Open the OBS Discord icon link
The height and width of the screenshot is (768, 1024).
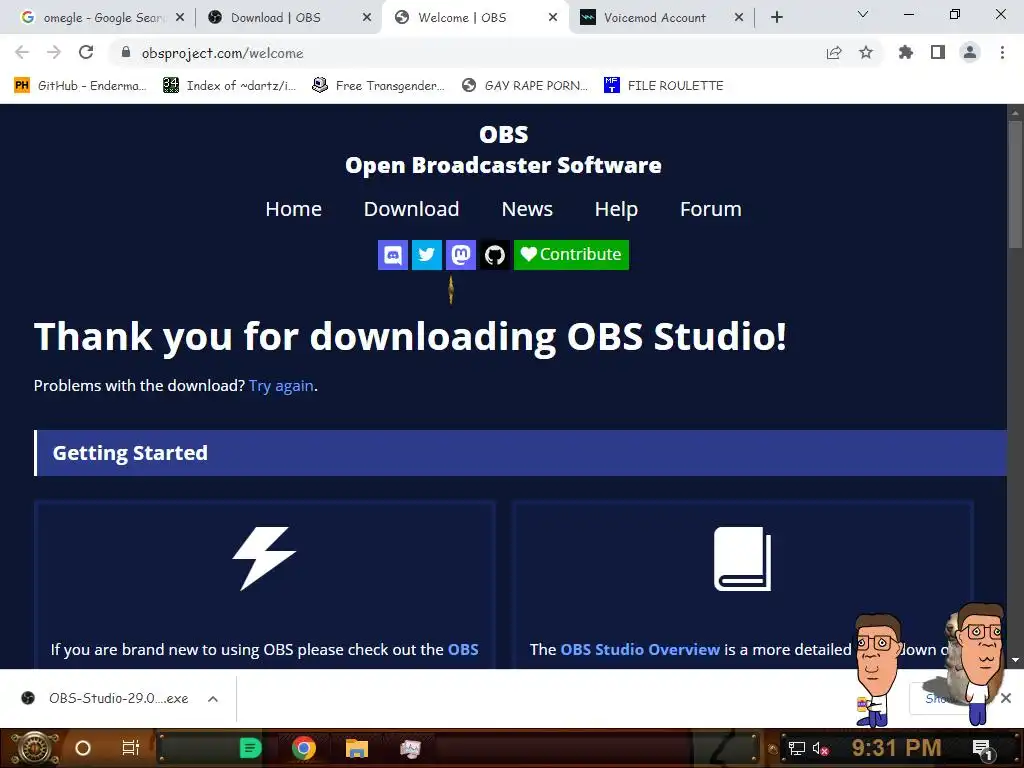392,255
